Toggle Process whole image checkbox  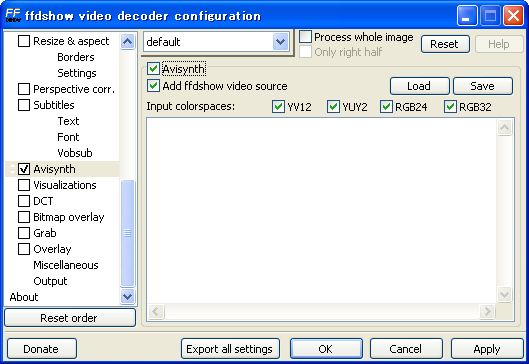tap(305, 36)
